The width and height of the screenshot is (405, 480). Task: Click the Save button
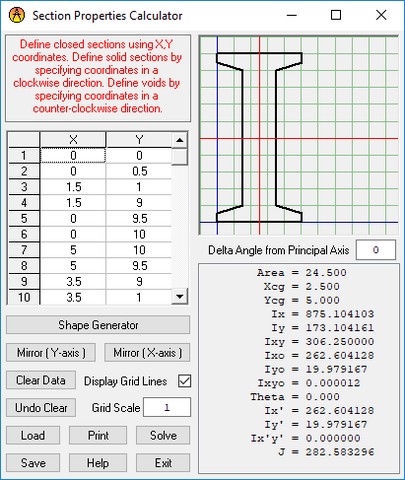33,463
